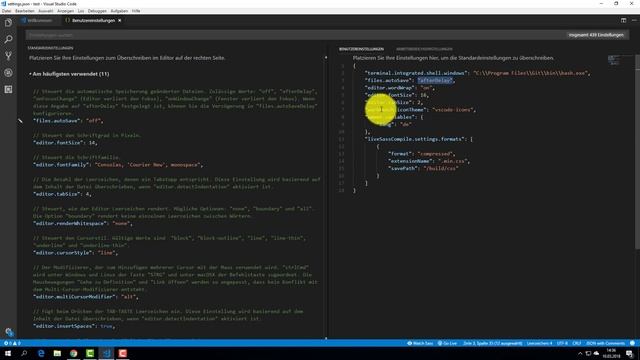Click the "editor.insertSpaces" default setting line
Screen dimensions: 640x360
click(74, 326)
